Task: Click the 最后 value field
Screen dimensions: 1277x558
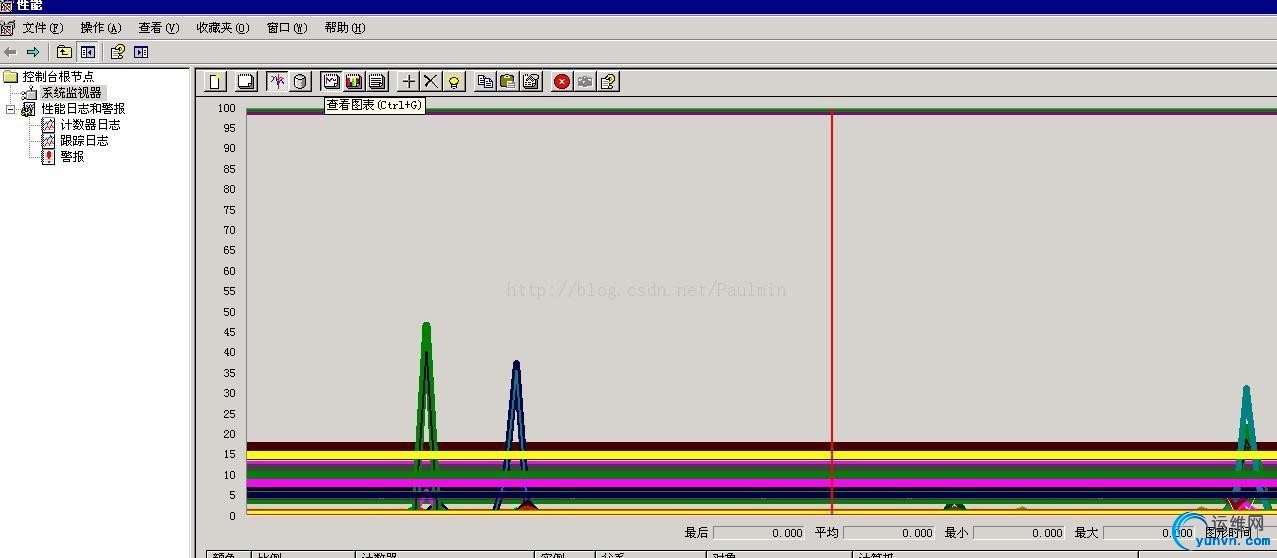Action: pos(759,533)
